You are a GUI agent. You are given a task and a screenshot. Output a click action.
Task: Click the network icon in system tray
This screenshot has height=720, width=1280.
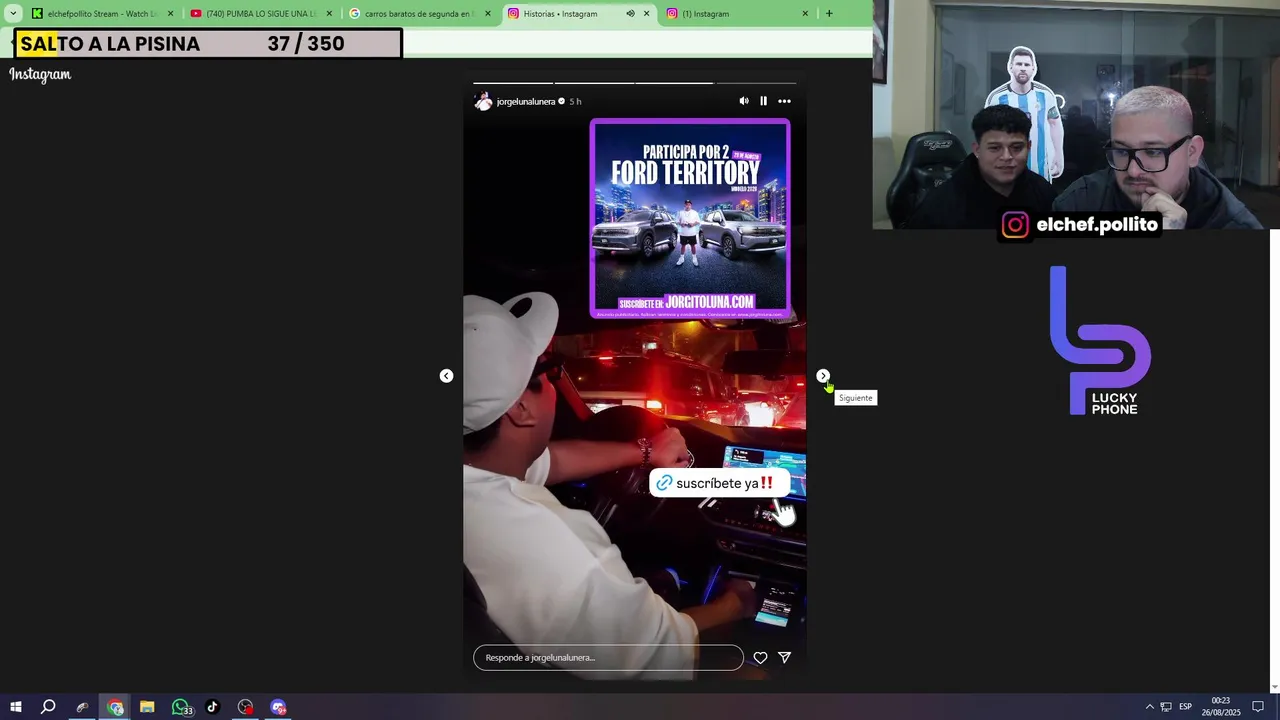point(1166,707)
